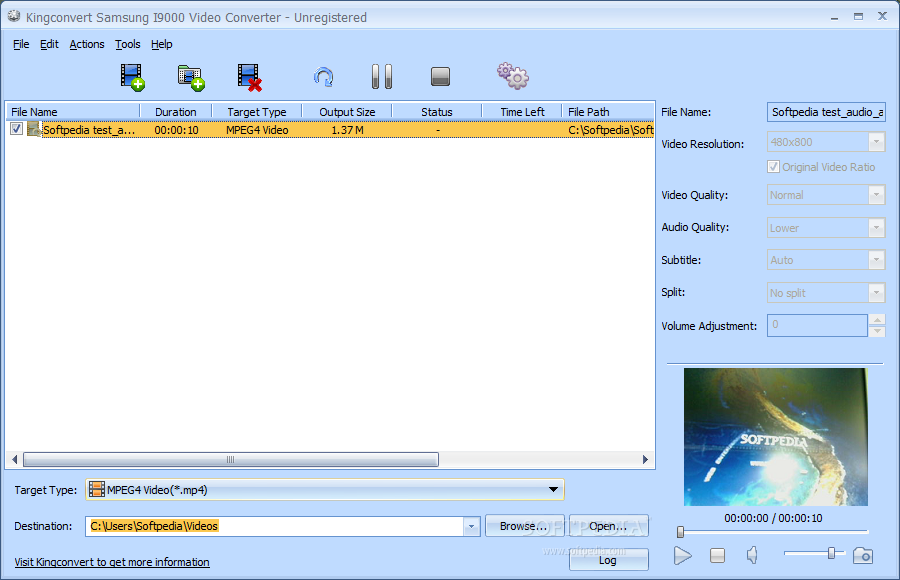900x580 pixels.
Task: Open the Destination path dropdown arrow
Action: point(471,526)
